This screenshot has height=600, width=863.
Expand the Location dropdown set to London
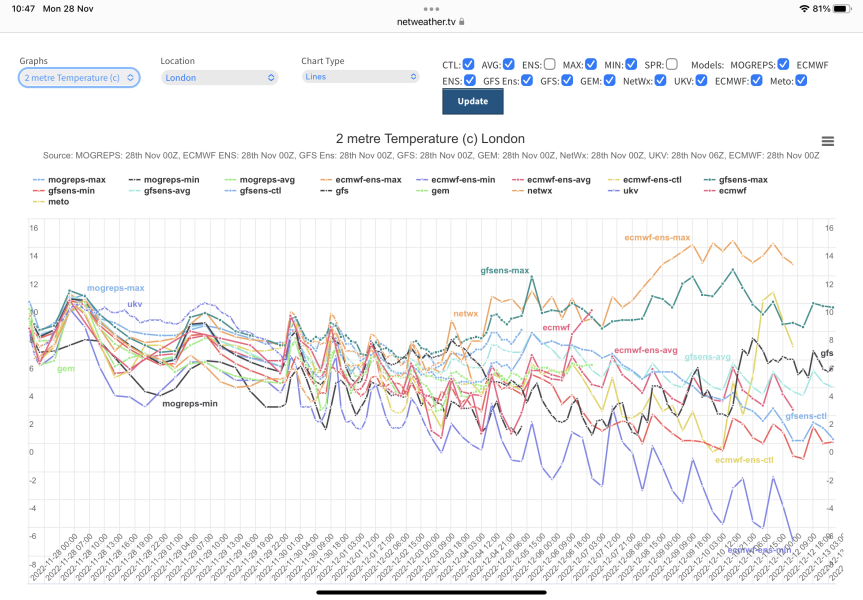[x=219, y=77]
